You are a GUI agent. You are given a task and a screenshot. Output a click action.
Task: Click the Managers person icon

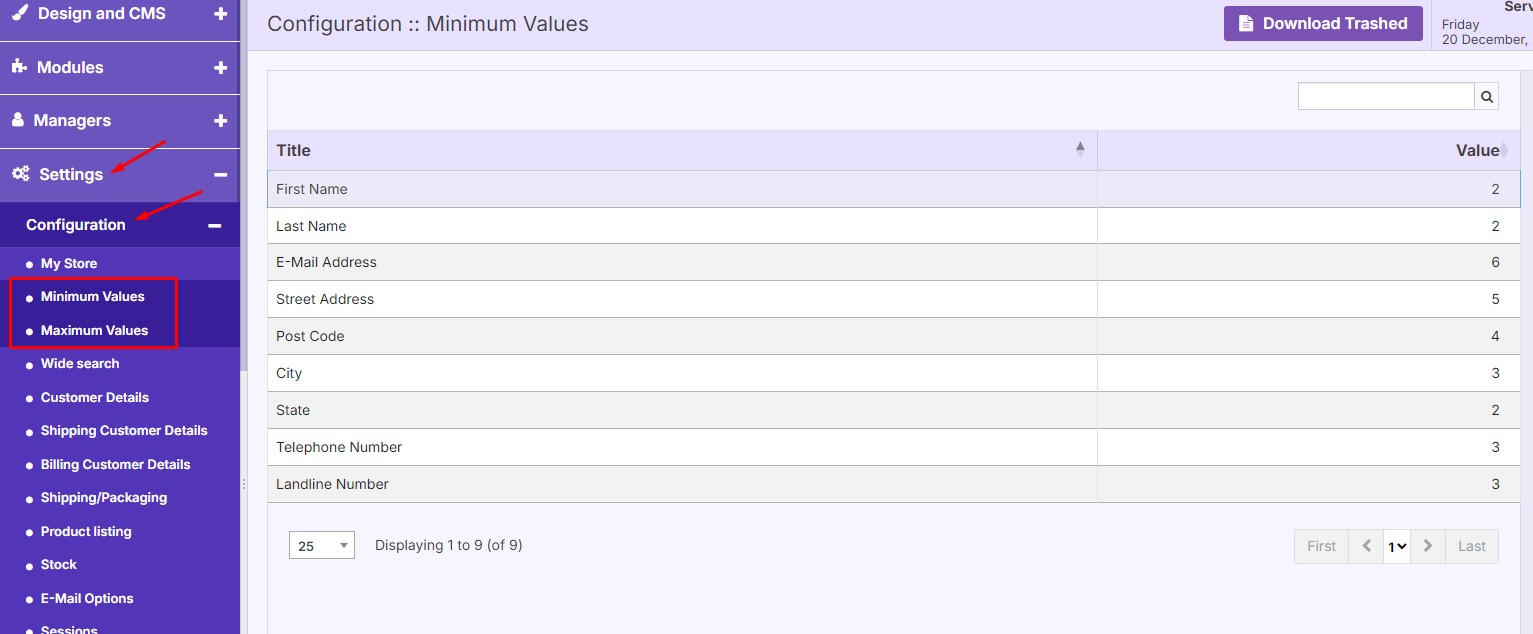click(18, 120)
